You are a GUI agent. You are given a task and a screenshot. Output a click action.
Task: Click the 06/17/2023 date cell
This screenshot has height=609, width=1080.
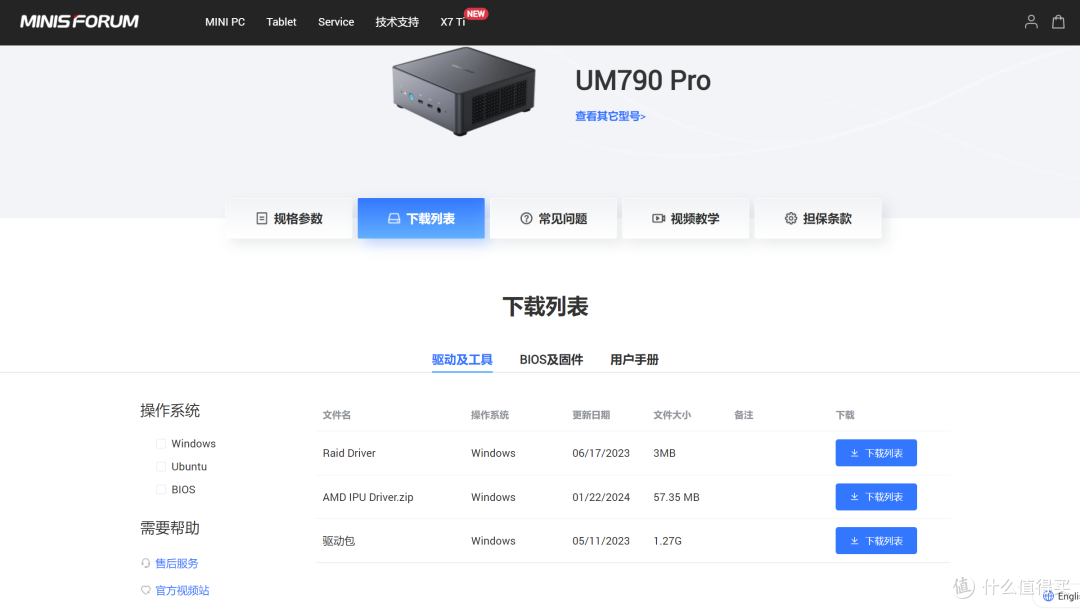coord(601,453)
